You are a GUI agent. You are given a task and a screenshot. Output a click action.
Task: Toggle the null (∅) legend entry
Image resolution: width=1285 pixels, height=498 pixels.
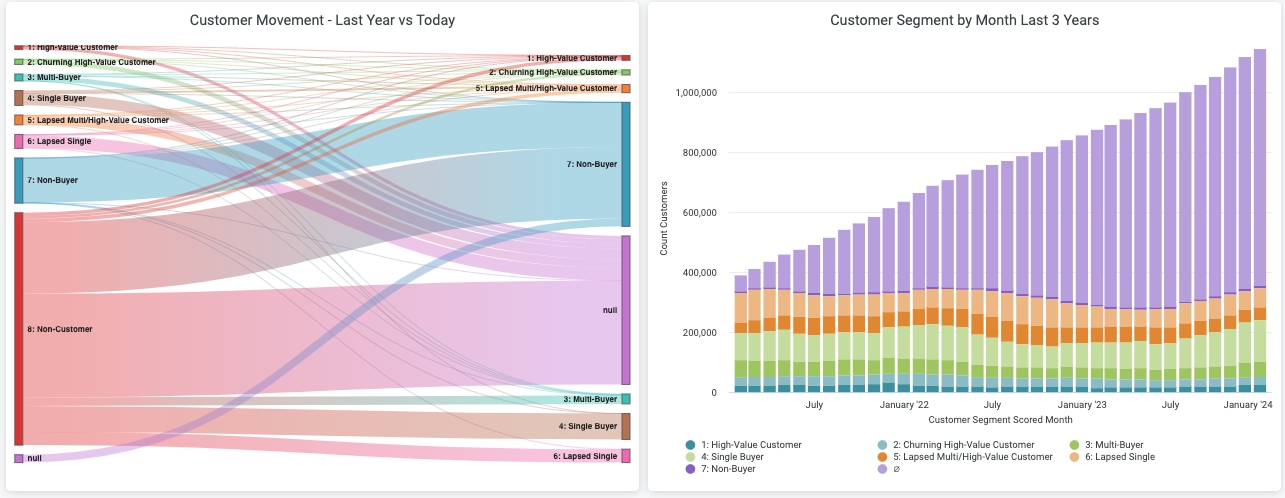882,468
